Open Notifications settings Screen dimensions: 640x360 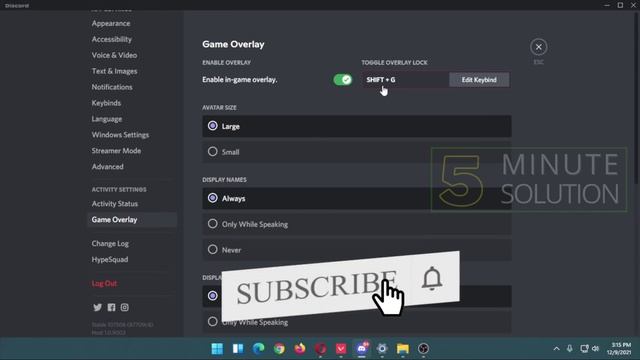(x=112, y=87)
